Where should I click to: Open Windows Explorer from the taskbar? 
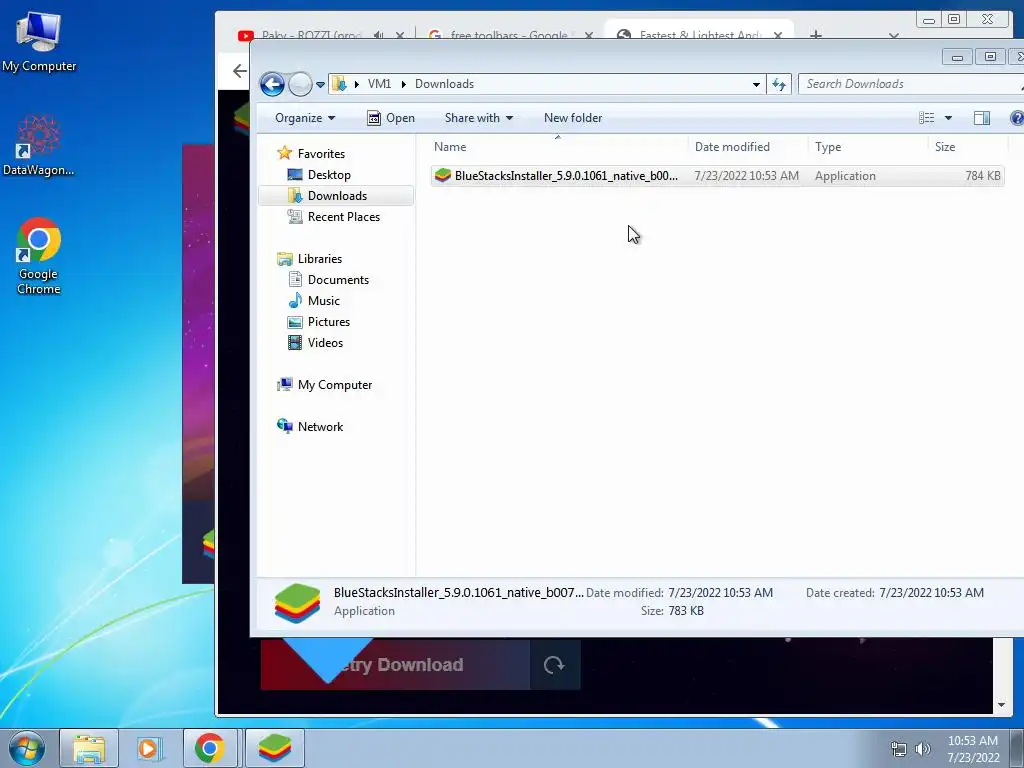click(x=89, y=748)
